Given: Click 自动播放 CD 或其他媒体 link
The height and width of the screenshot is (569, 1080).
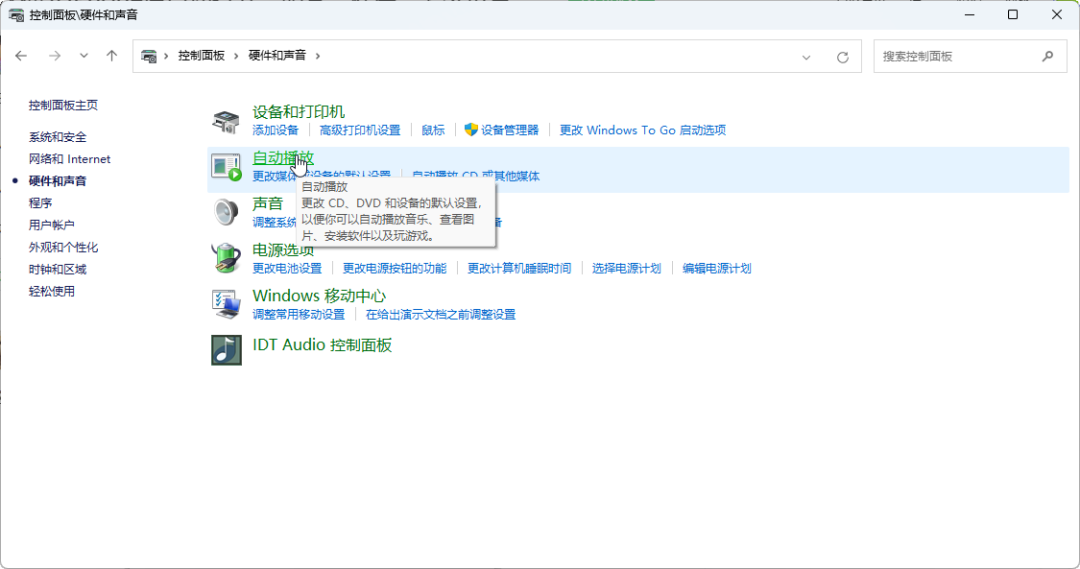Looking at the screenshot, I should tap(476, 176).
